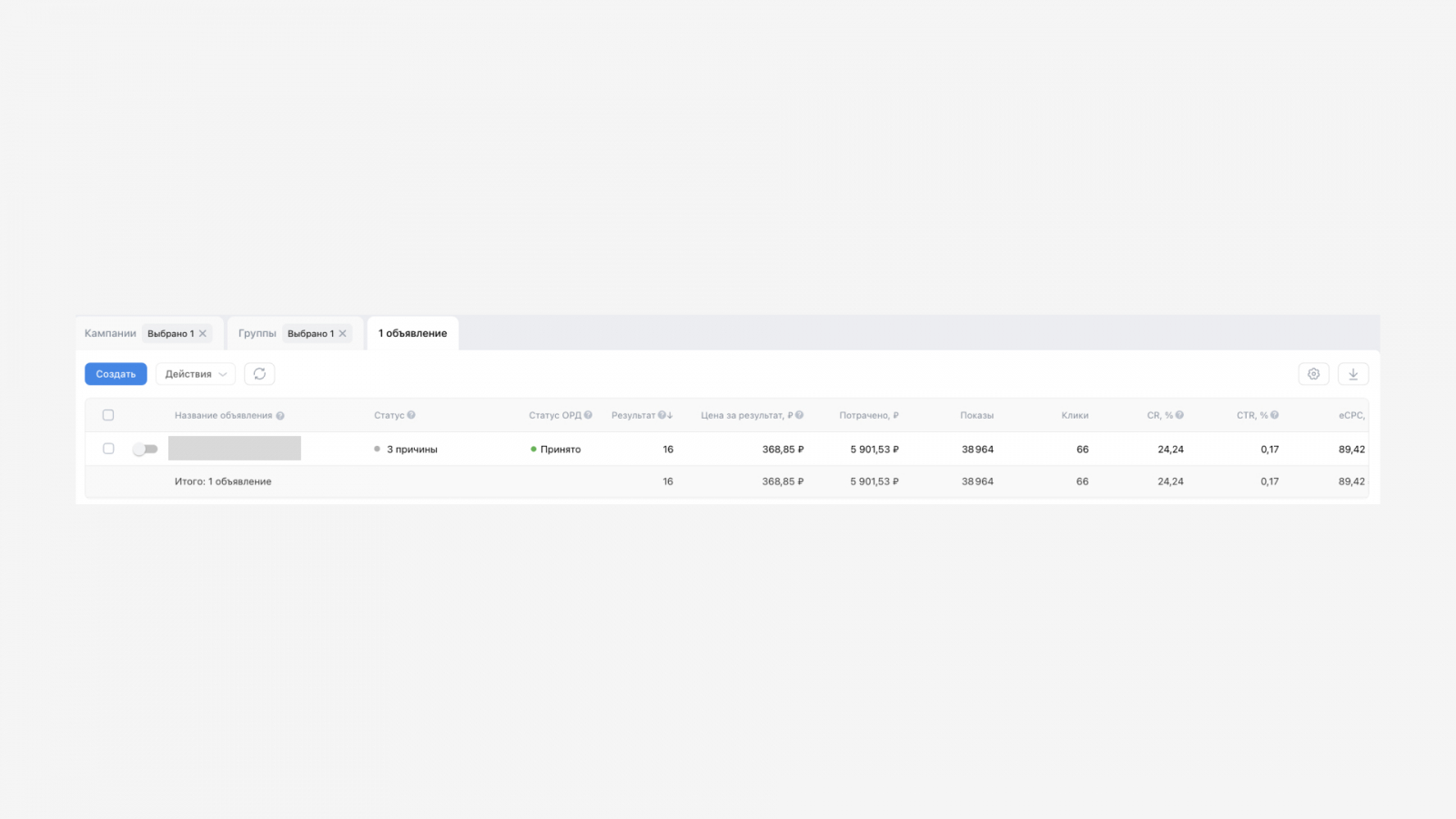
Task: Sort by the Результат column arrow
Action: coord(671,415)
